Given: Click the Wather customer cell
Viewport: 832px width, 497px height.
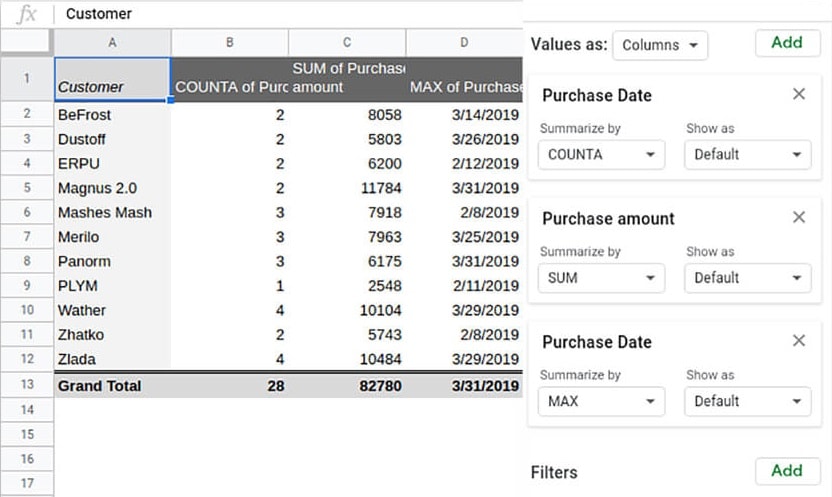Looking at the screenshot, I should click(x=112, y=310).
